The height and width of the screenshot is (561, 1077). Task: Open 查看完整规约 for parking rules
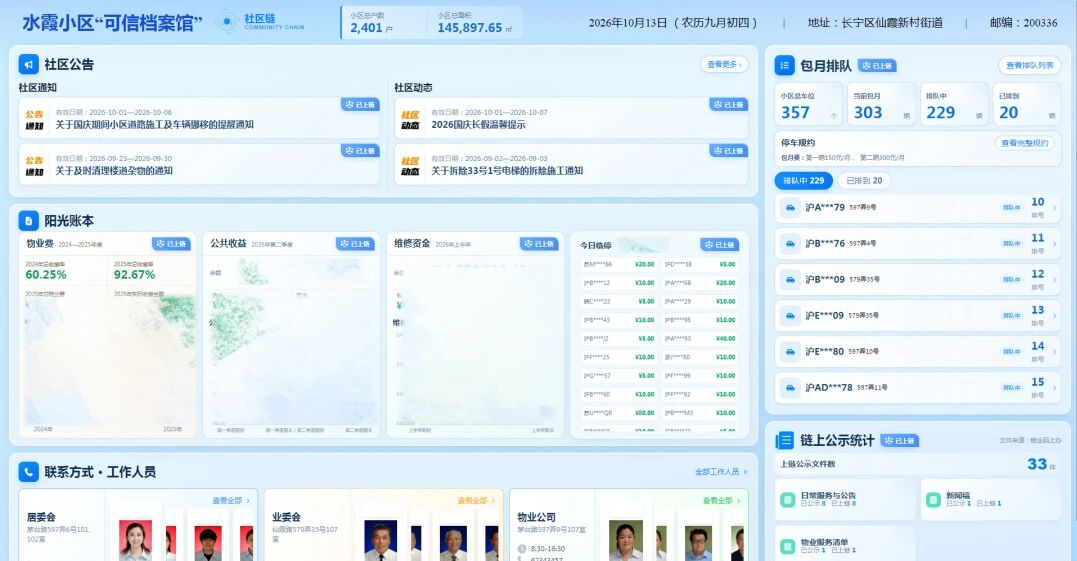1025,143
